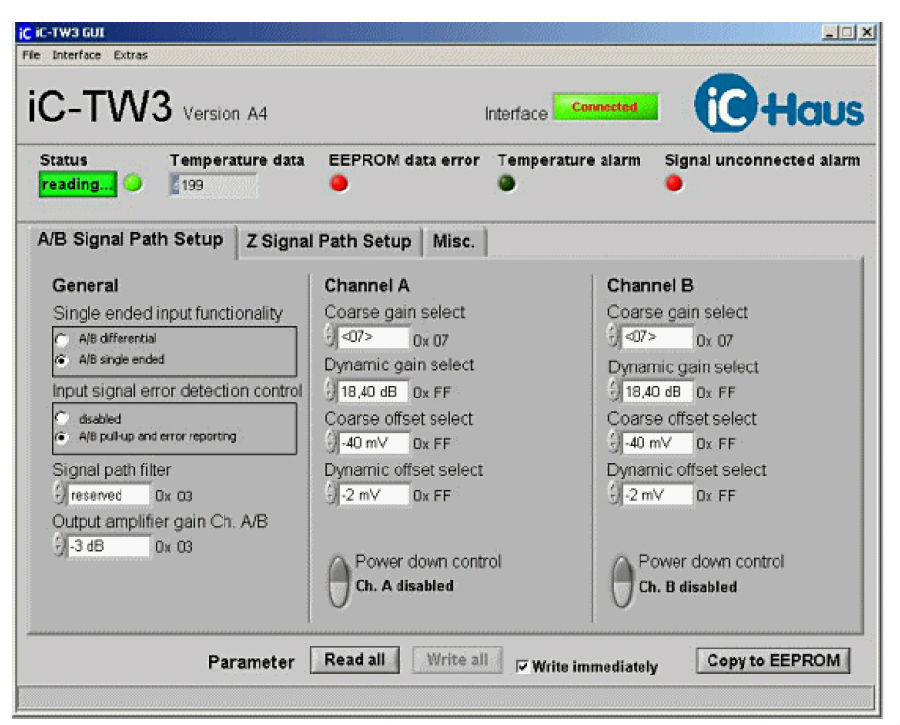Switch to A/B Signal Path Setup tab

pyautogui.click(x=131, y=239)
